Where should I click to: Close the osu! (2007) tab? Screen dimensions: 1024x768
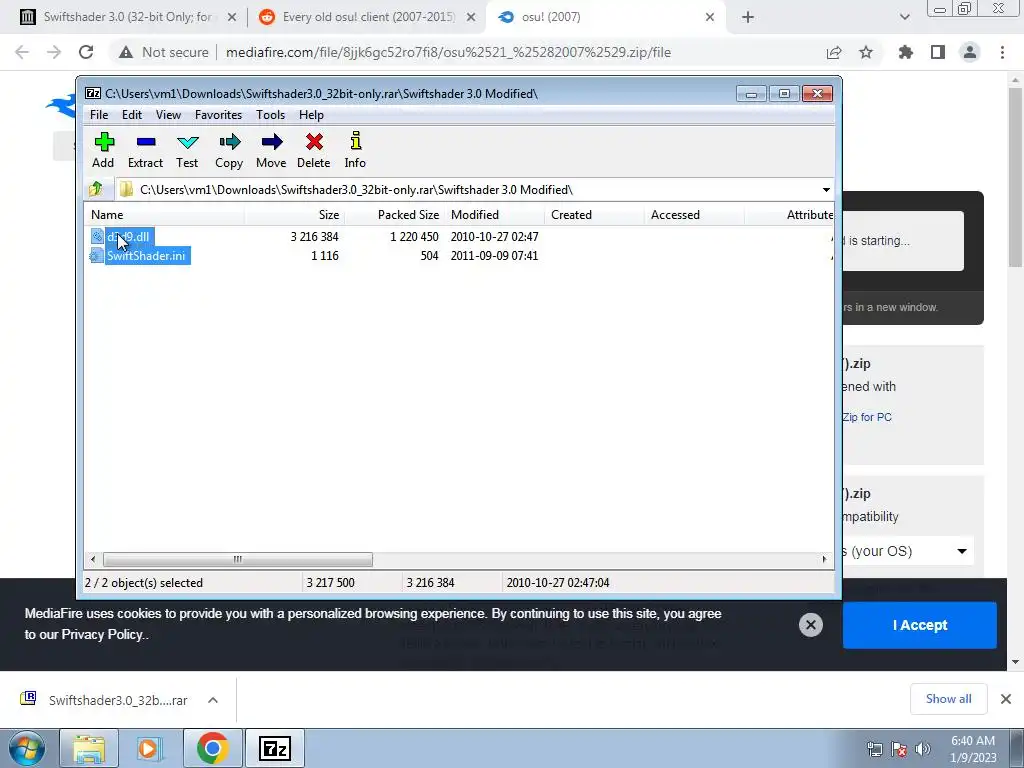coord(710,17)
